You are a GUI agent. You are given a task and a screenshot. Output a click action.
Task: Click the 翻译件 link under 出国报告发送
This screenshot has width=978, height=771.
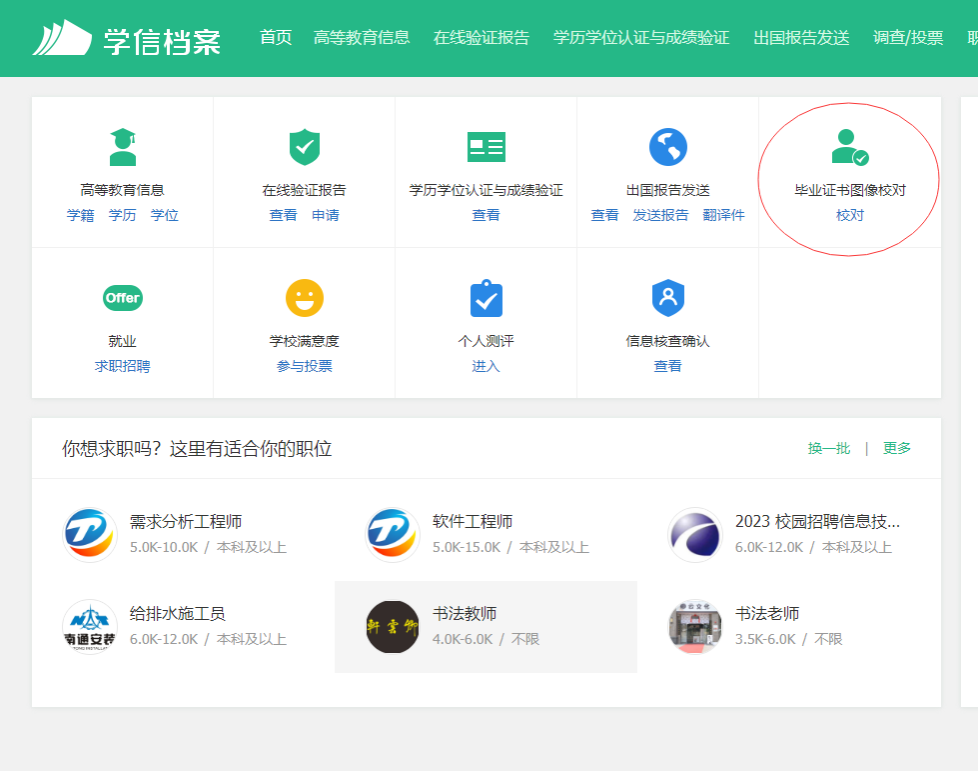pyautogui.click(x=723, y=215)
